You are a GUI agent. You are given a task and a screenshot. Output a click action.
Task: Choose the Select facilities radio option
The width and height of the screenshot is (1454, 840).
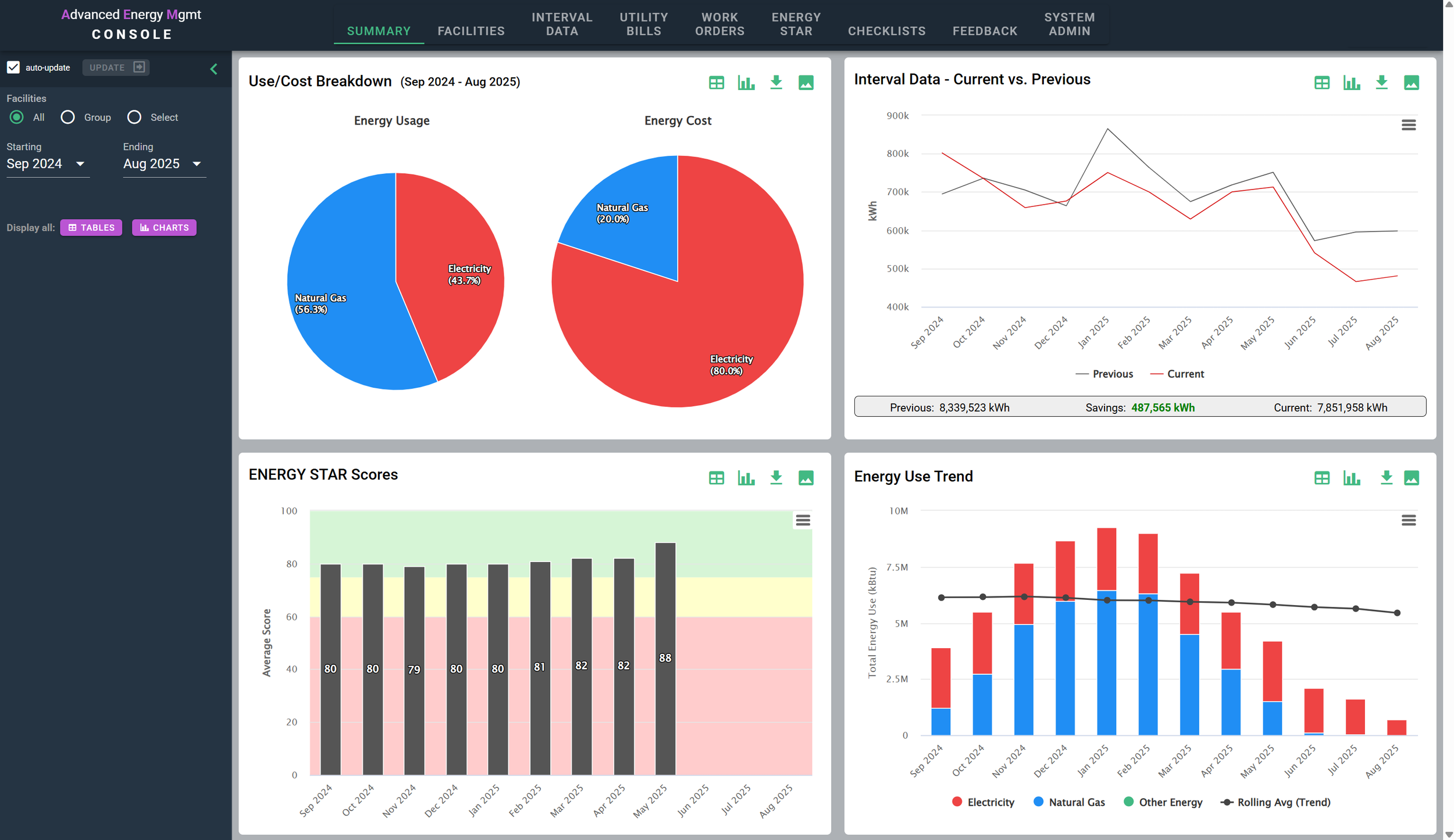(134, 117)
